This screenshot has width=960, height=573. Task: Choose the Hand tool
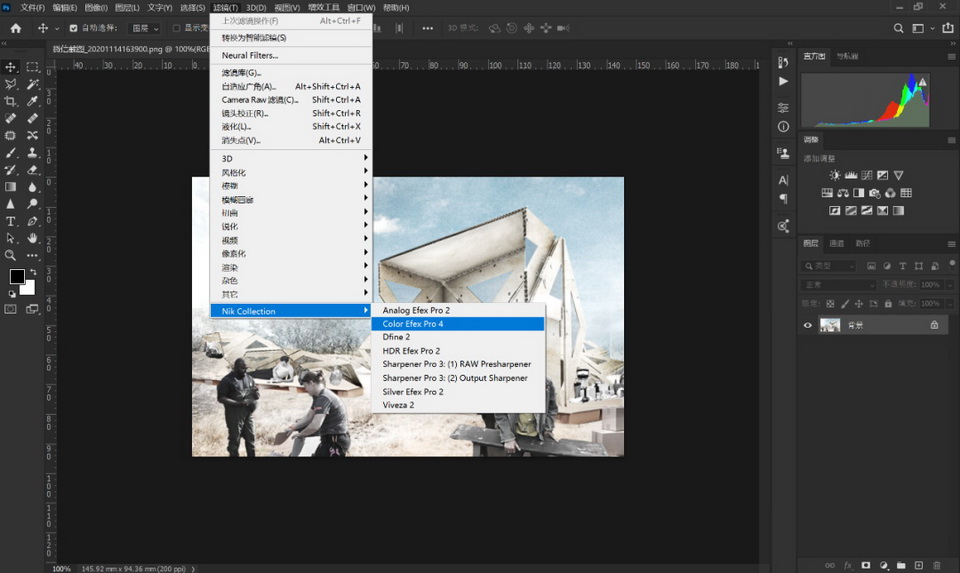coord(33,238)
